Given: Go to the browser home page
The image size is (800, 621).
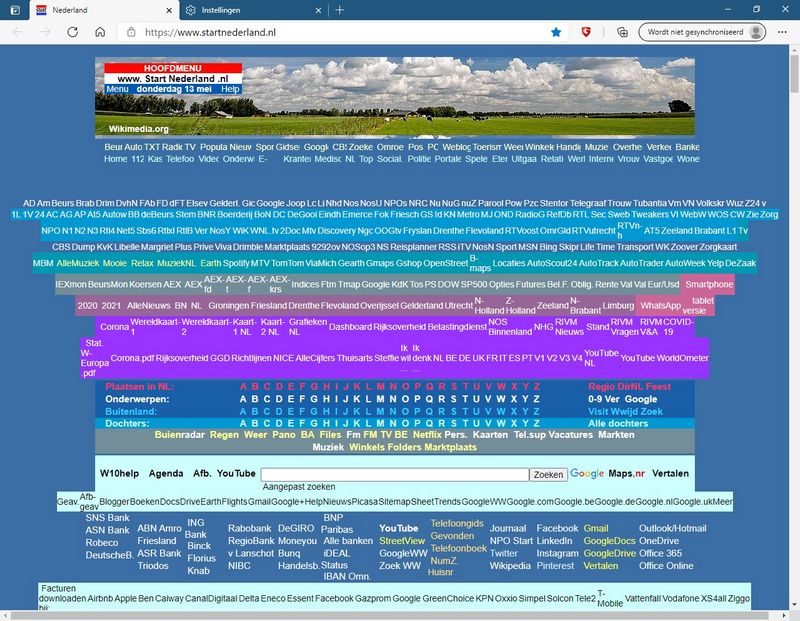Looking at the screenshot, I should pos(100,32).
